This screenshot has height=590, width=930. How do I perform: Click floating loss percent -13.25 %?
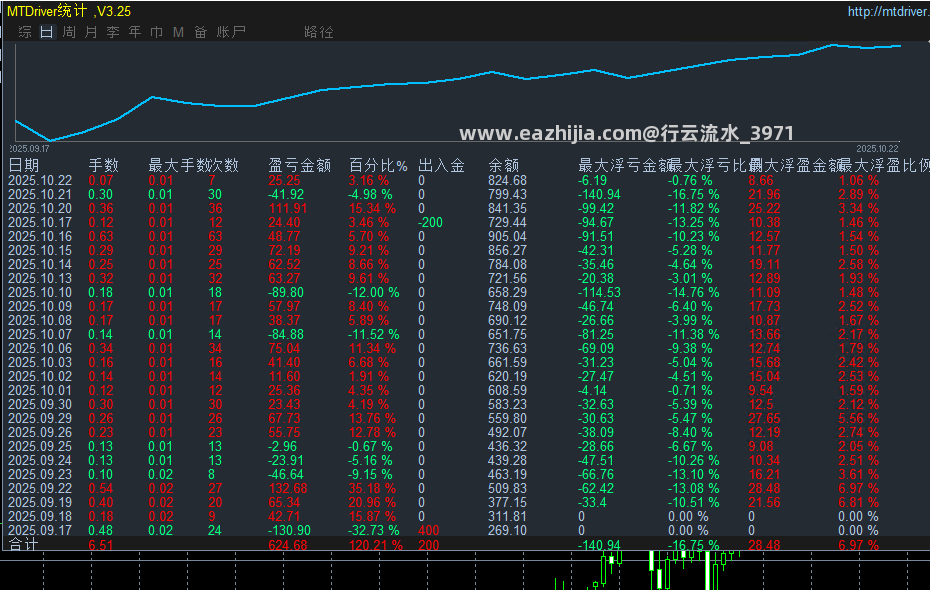coord(694,222)
